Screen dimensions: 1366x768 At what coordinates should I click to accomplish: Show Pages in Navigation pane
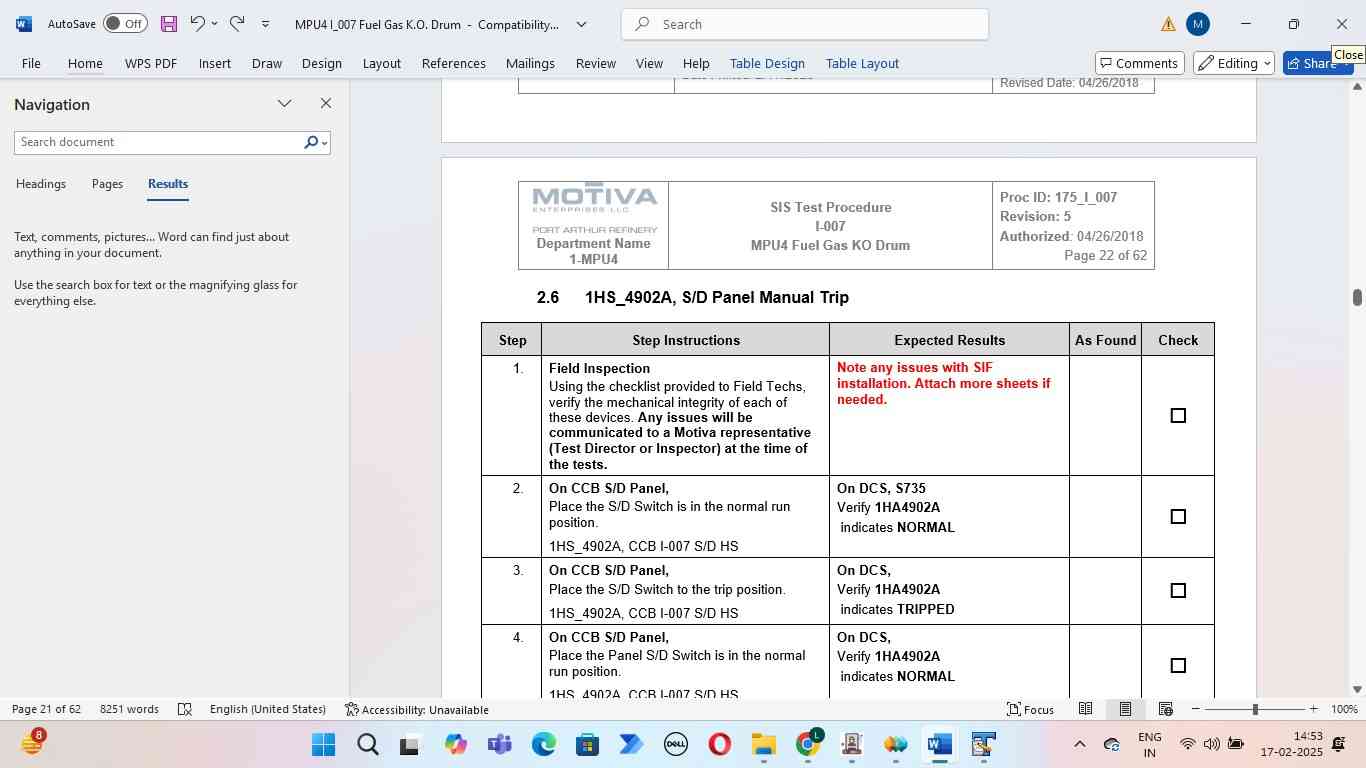click(107, 184)
